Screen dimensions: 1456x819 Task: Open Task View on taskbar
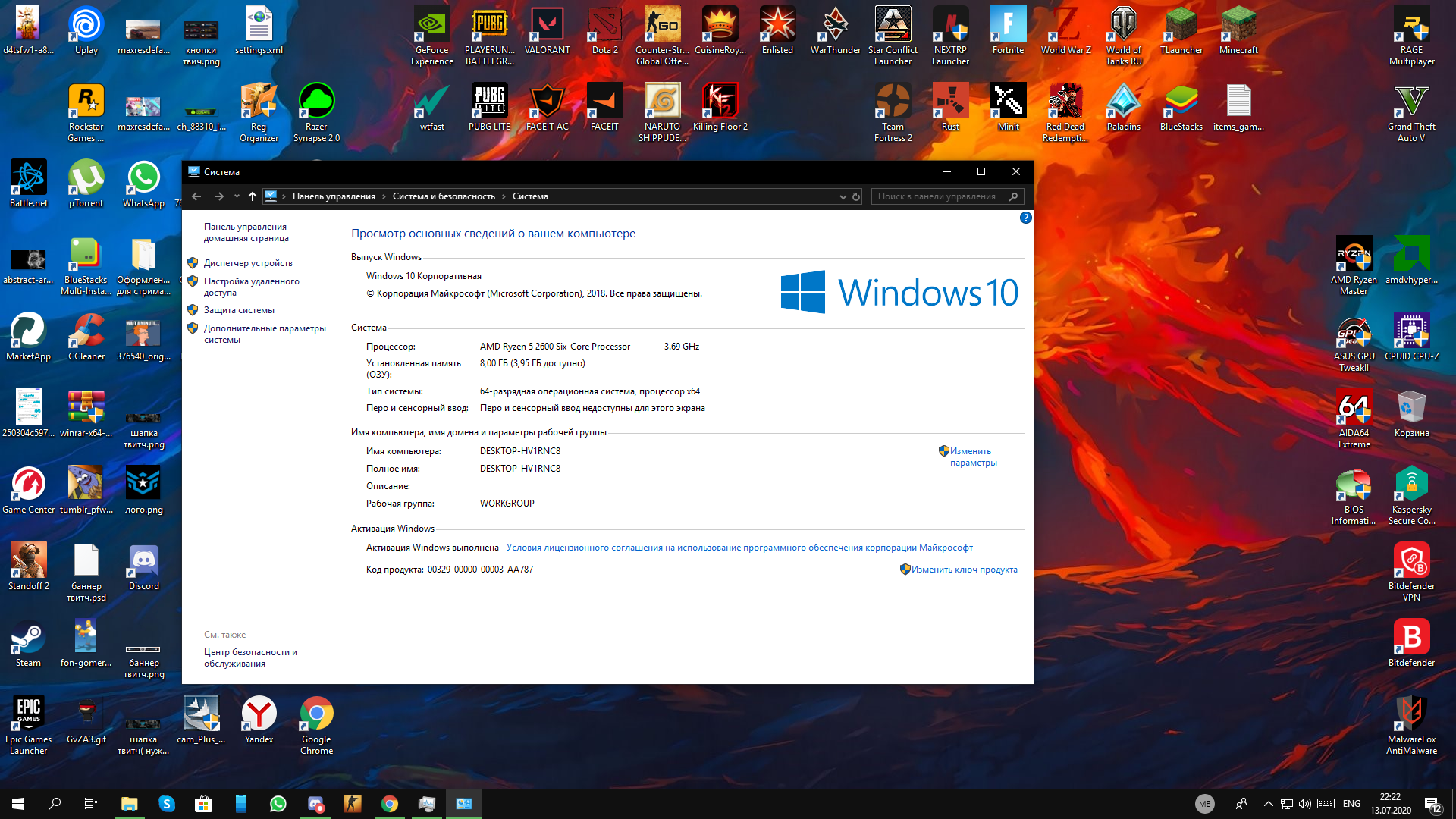click(x=91, y=804)
